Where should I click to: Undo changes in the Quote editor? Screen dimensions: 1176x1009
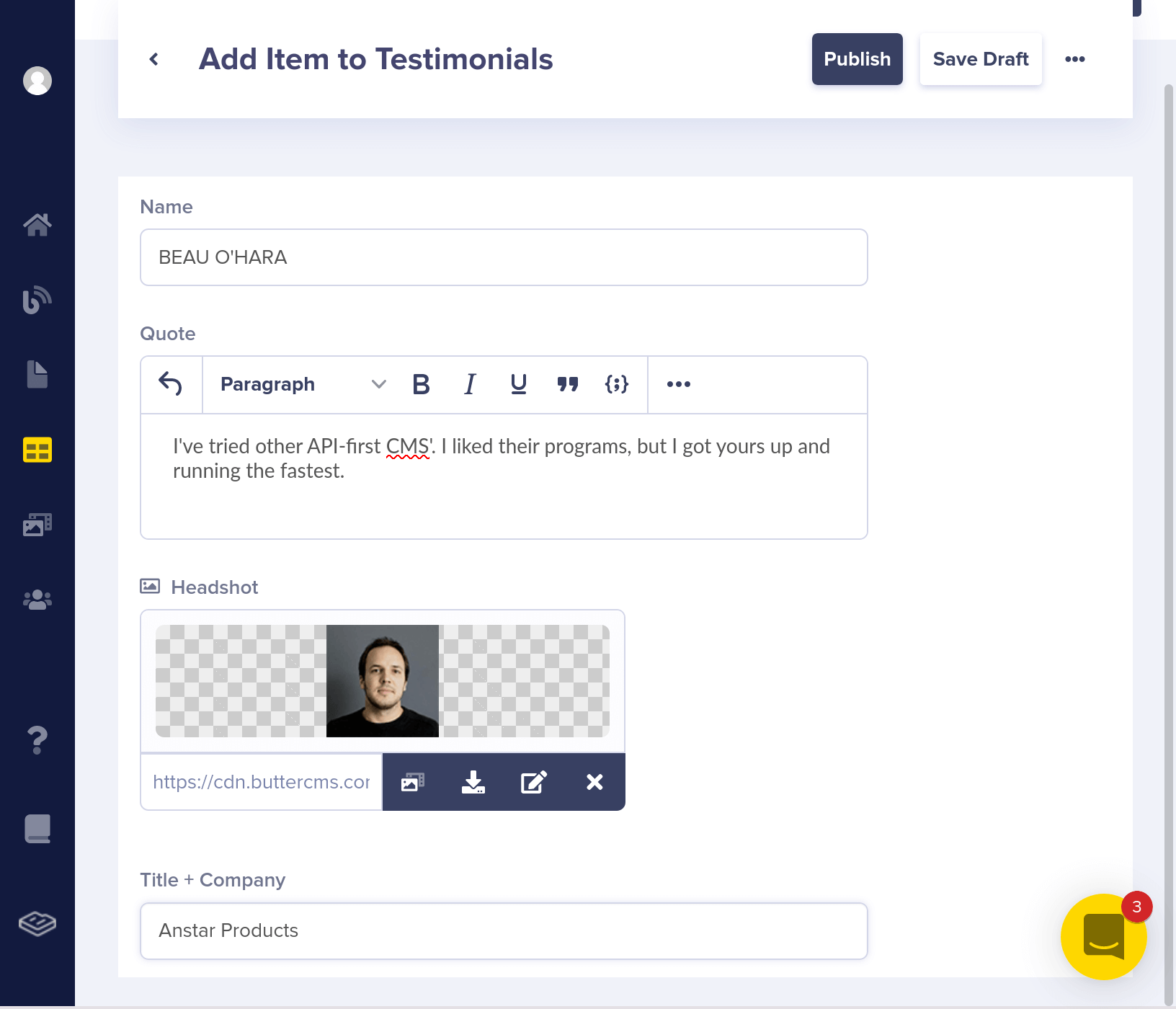[171, 384]
